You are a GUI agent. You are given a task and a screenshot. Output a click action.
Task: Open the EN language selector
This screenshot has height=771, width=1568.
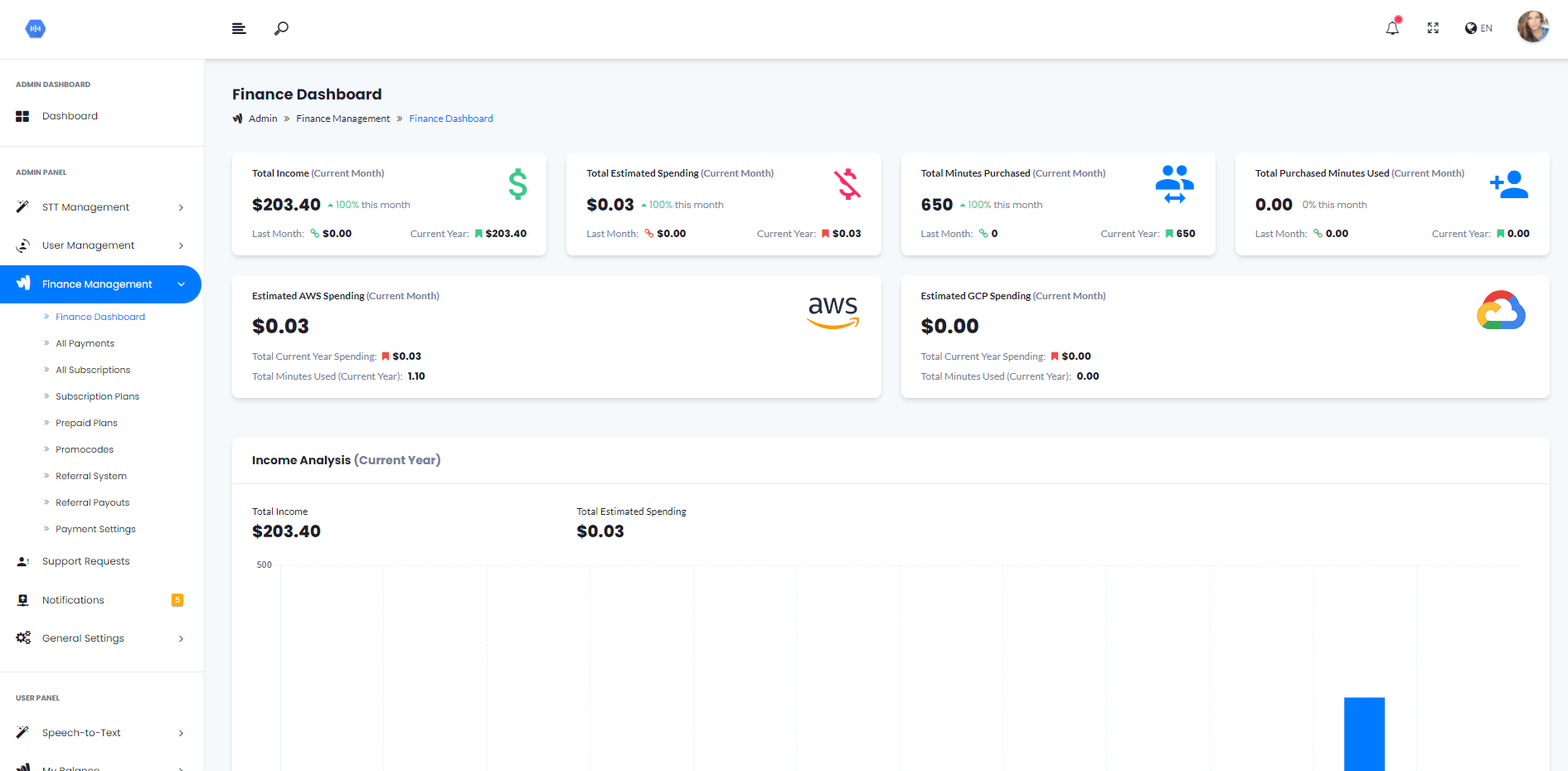pos(1478,28)
